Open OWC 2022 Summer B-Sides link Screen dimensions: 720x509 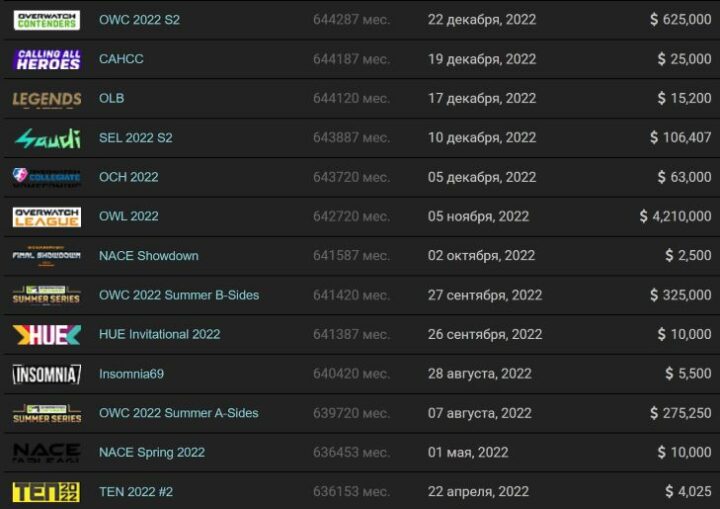coord(179,295)
